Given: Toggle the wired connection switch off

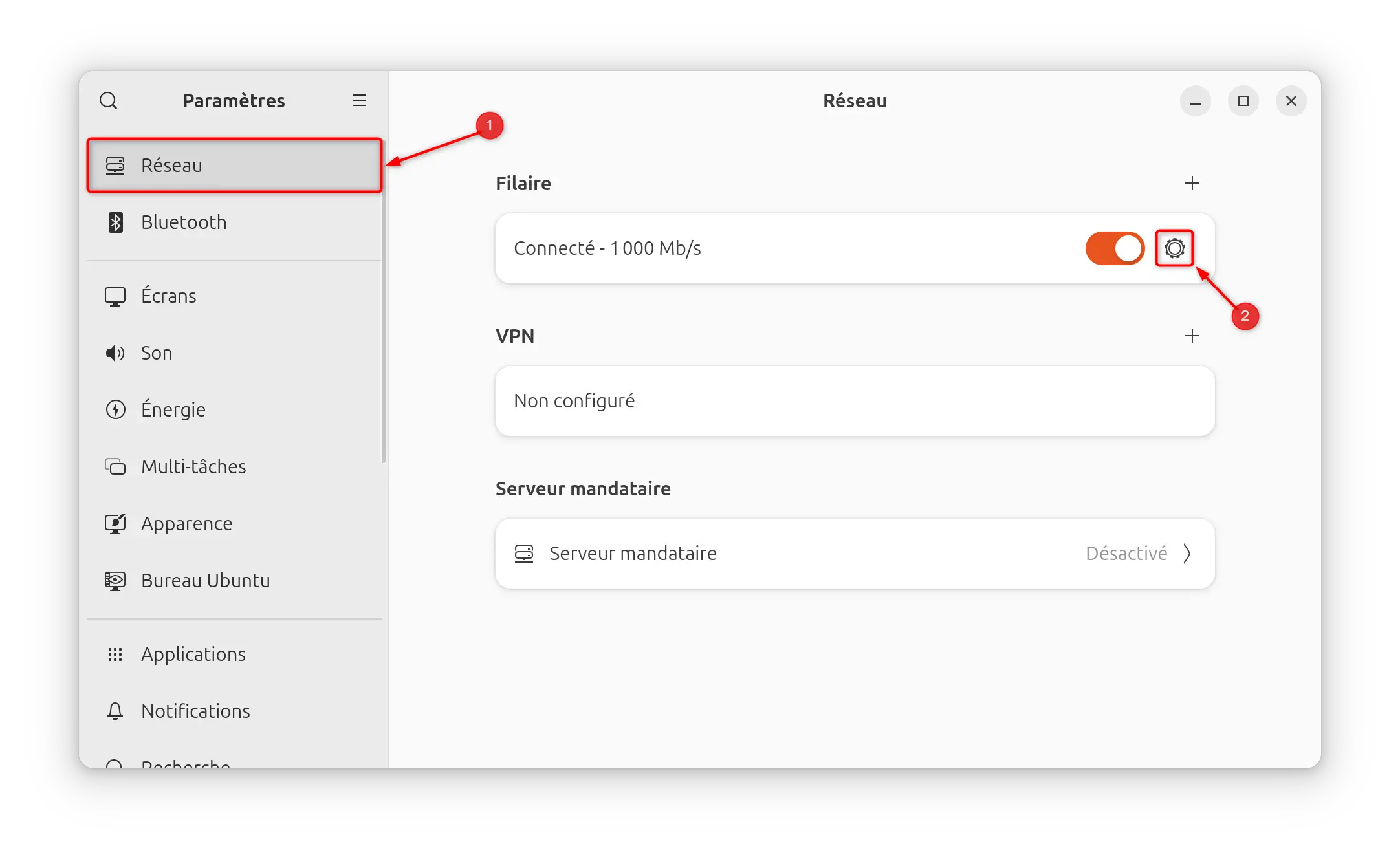Looking at the screenshot, I should (1115, 248).
